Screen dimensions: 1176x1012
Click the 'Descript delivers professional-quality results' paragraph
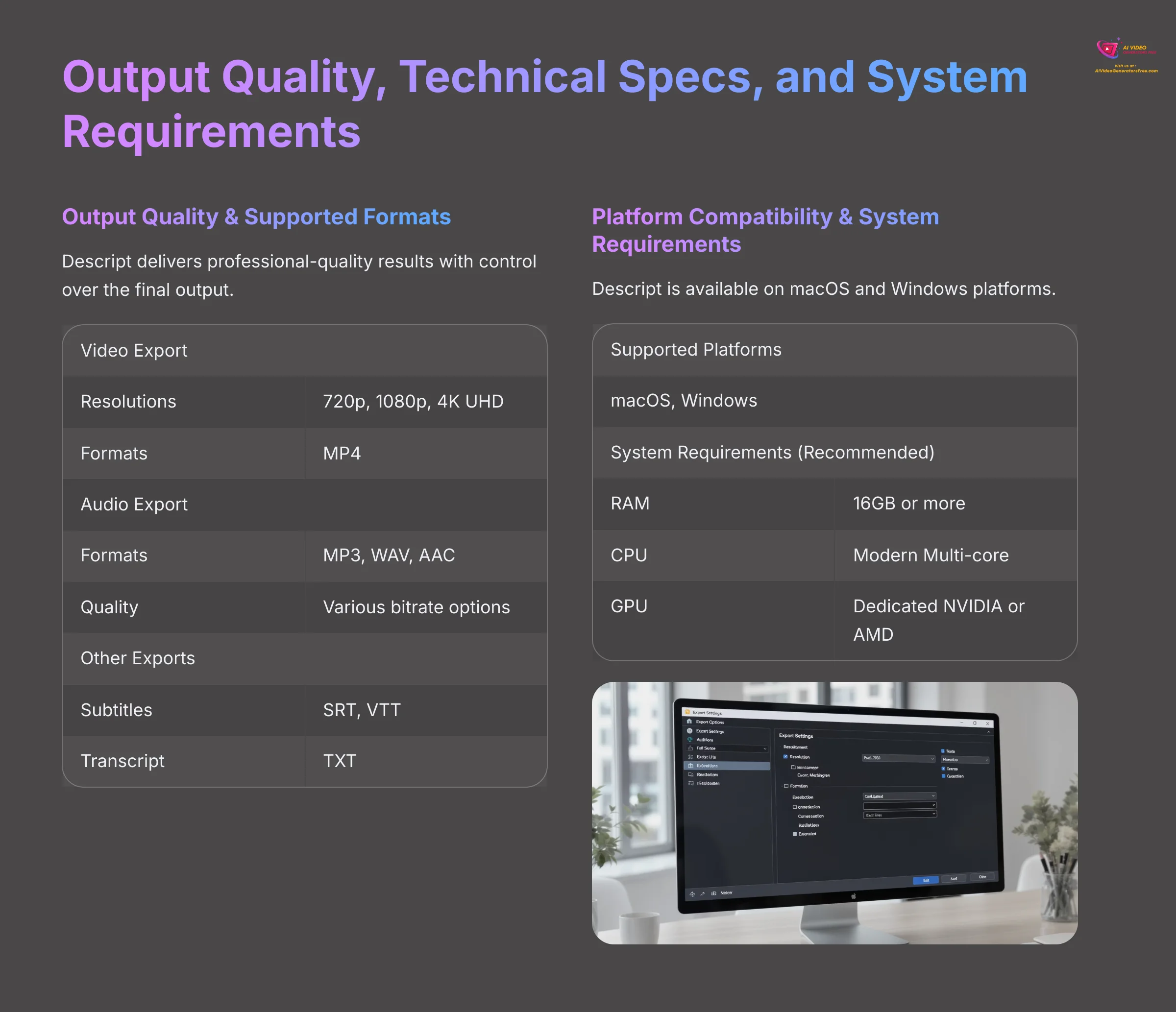[x=299, y=276]
